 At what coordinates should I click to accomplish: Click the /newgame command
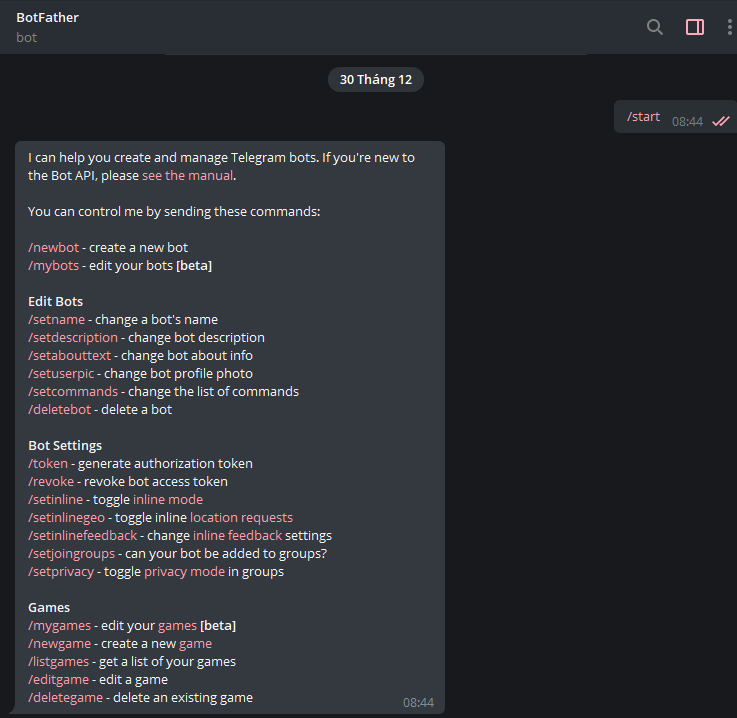point(59,643)
